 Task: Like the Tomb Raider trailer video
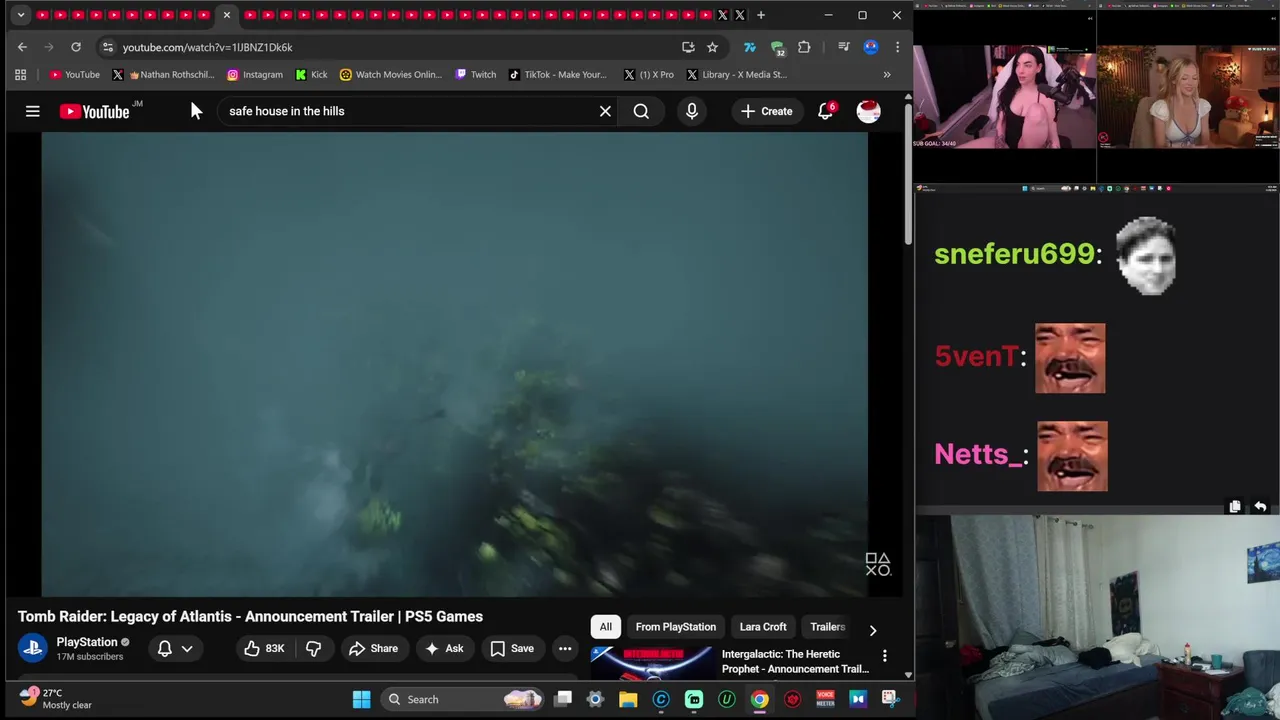(x=264, y=648)
